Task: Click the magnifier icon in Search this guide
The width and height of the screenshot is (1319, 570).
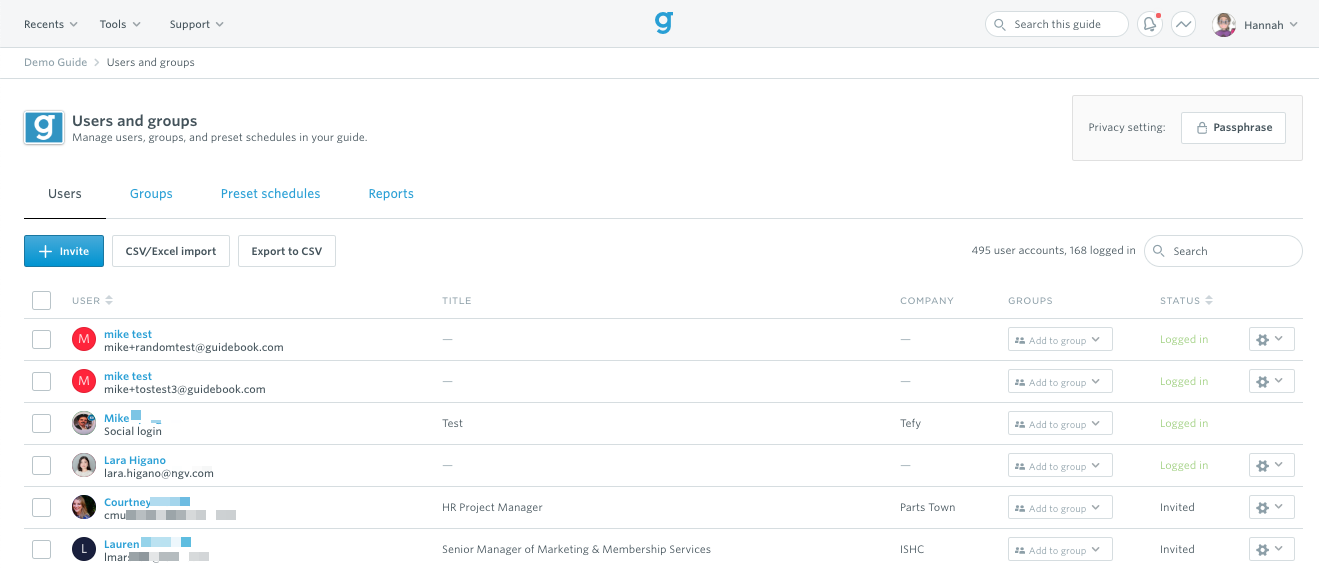Action: click(x=1001, y=24)
